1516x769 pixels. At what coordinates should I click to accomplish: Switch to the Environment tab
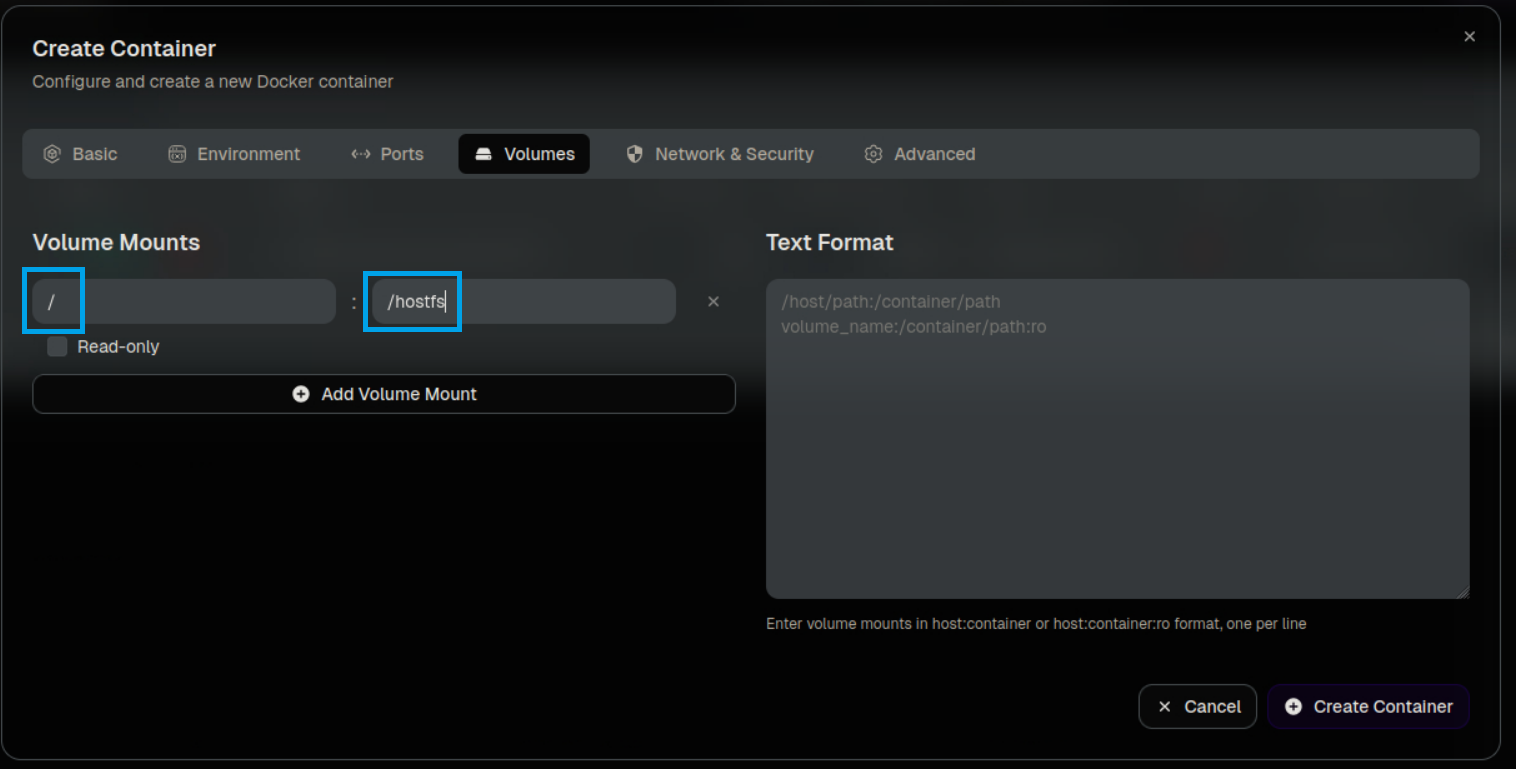click(x=234, y=154)
